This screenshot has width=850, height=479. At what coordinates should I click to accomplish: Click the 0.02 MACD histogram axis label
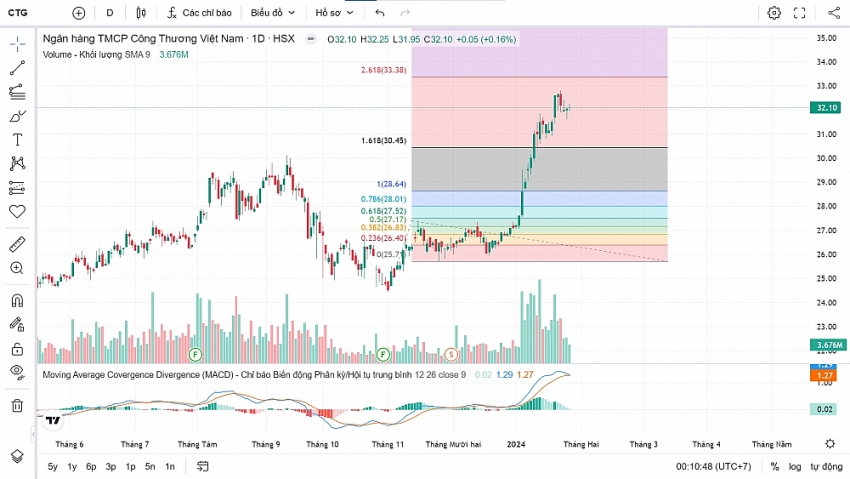pyautogui.click(x=825, y=409)
